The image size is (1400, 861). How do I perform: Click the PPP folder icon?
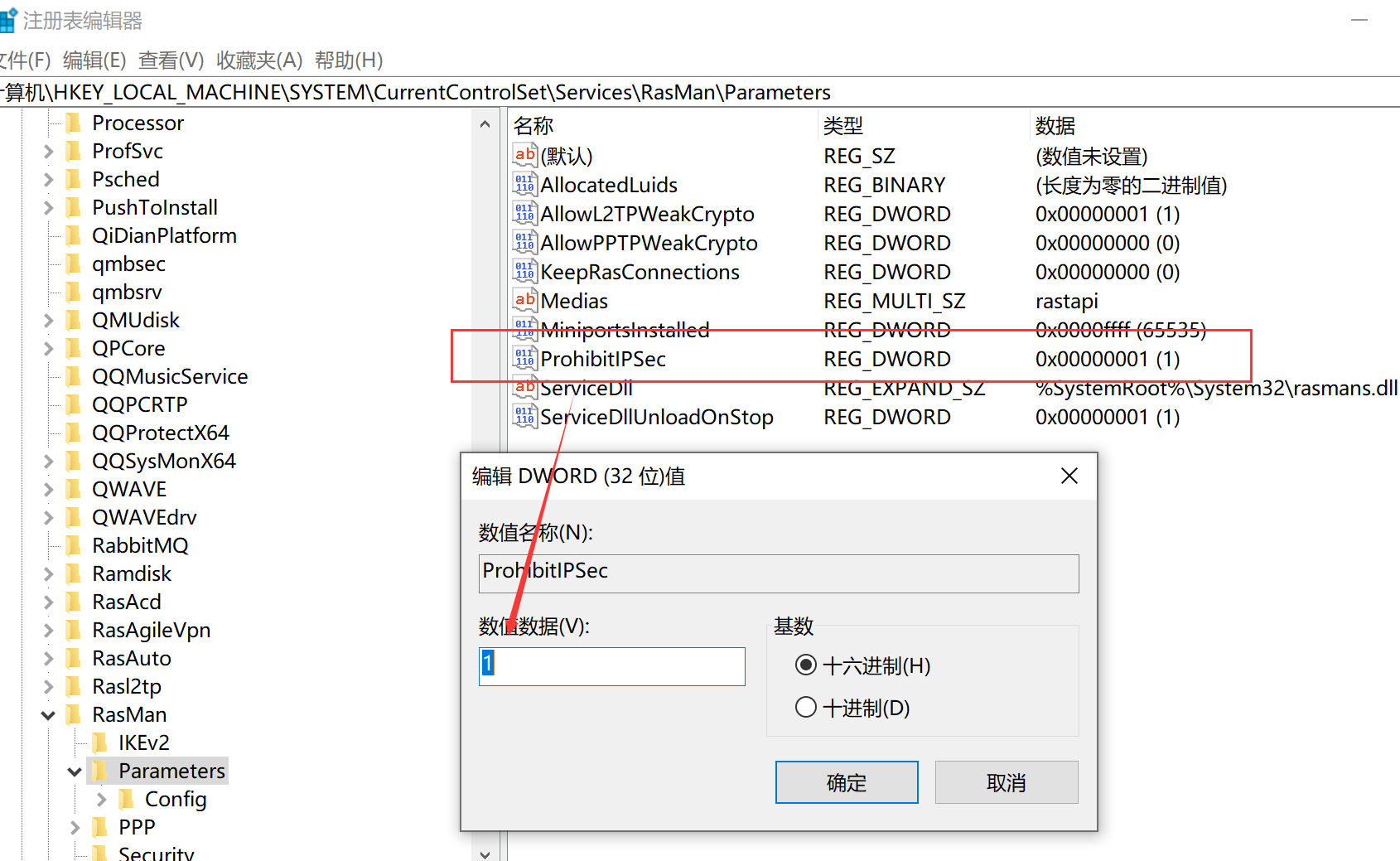[x=100, y=827]
